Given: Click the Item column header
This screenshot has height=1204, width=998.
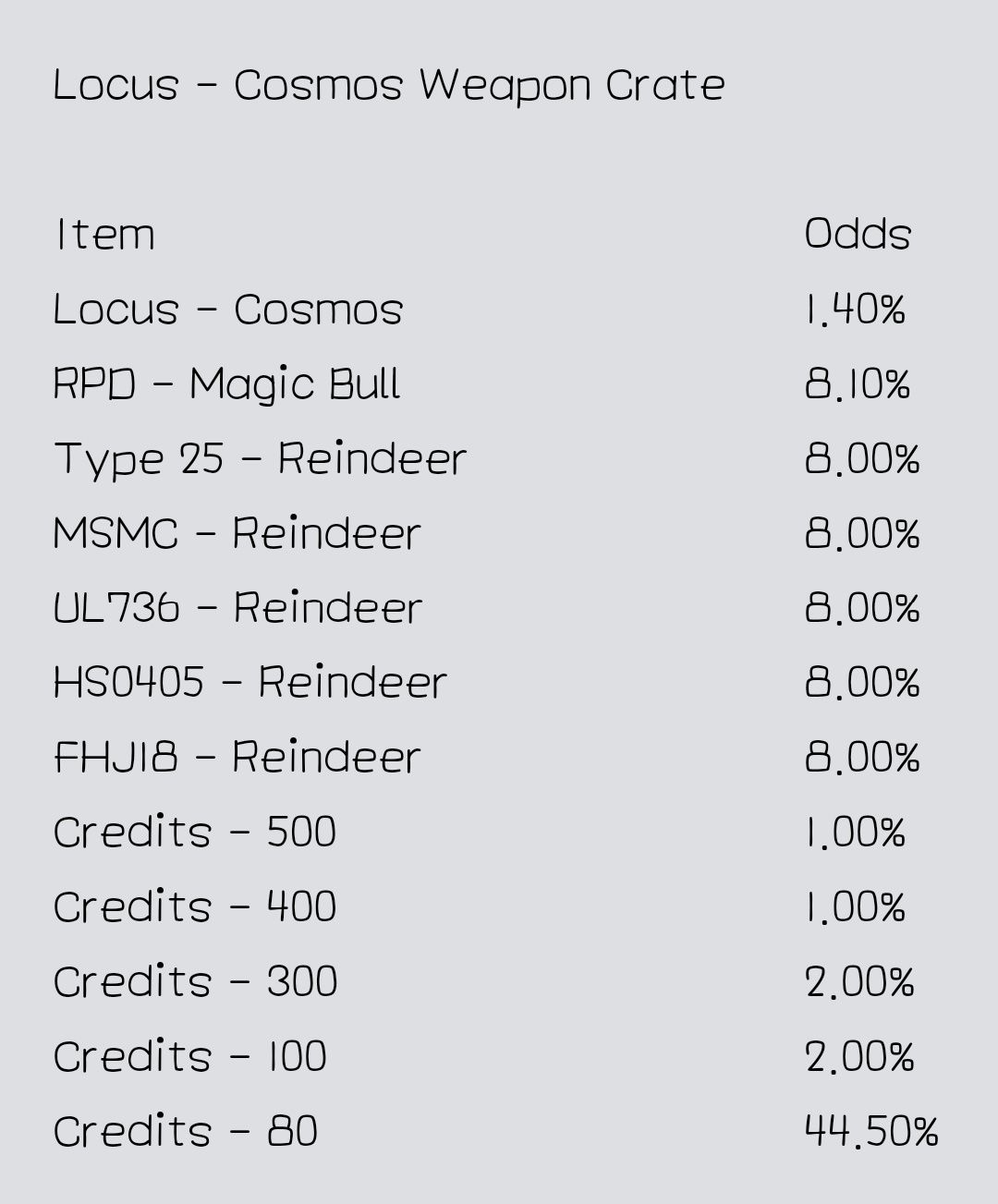Looking at the screenshot, I should pyautogui.click(x=104, y=234).
